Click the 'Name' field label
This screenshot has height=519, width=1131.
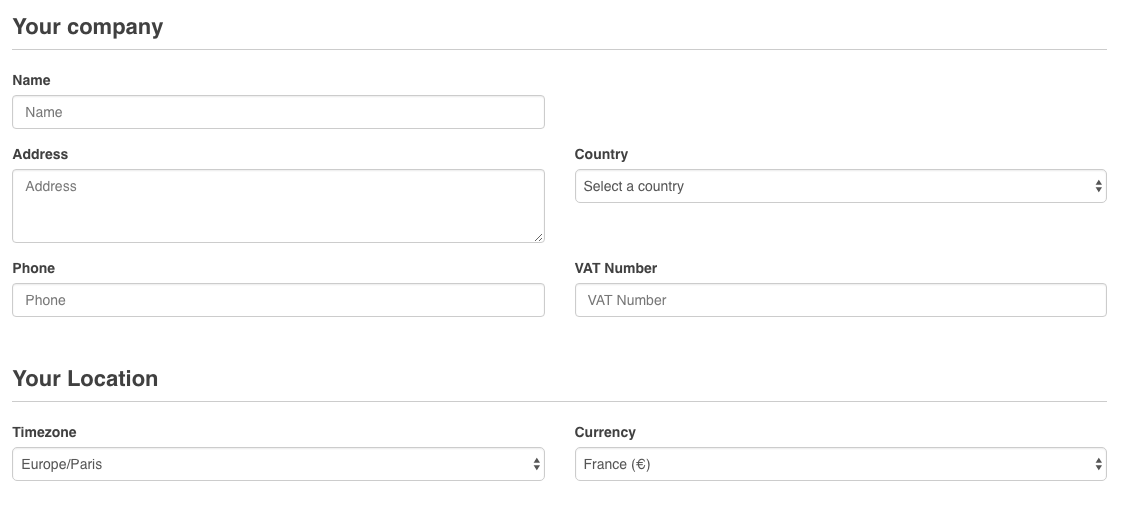tap(31, 80)
